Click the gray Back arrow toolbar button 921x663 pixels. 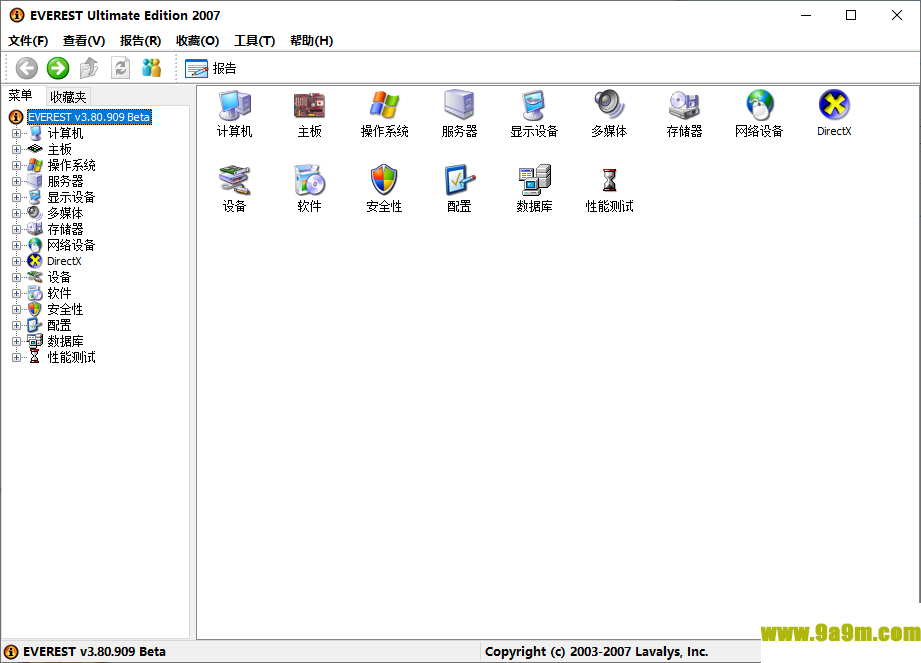point(26,68)
